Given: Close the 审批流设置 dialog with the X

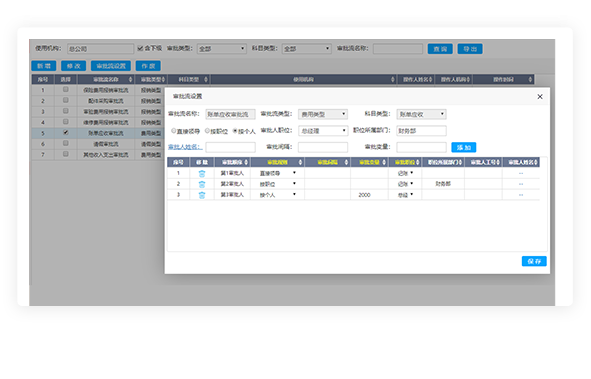Looking at the screenshot, I should pyautogui.click(x=540, y=97).
